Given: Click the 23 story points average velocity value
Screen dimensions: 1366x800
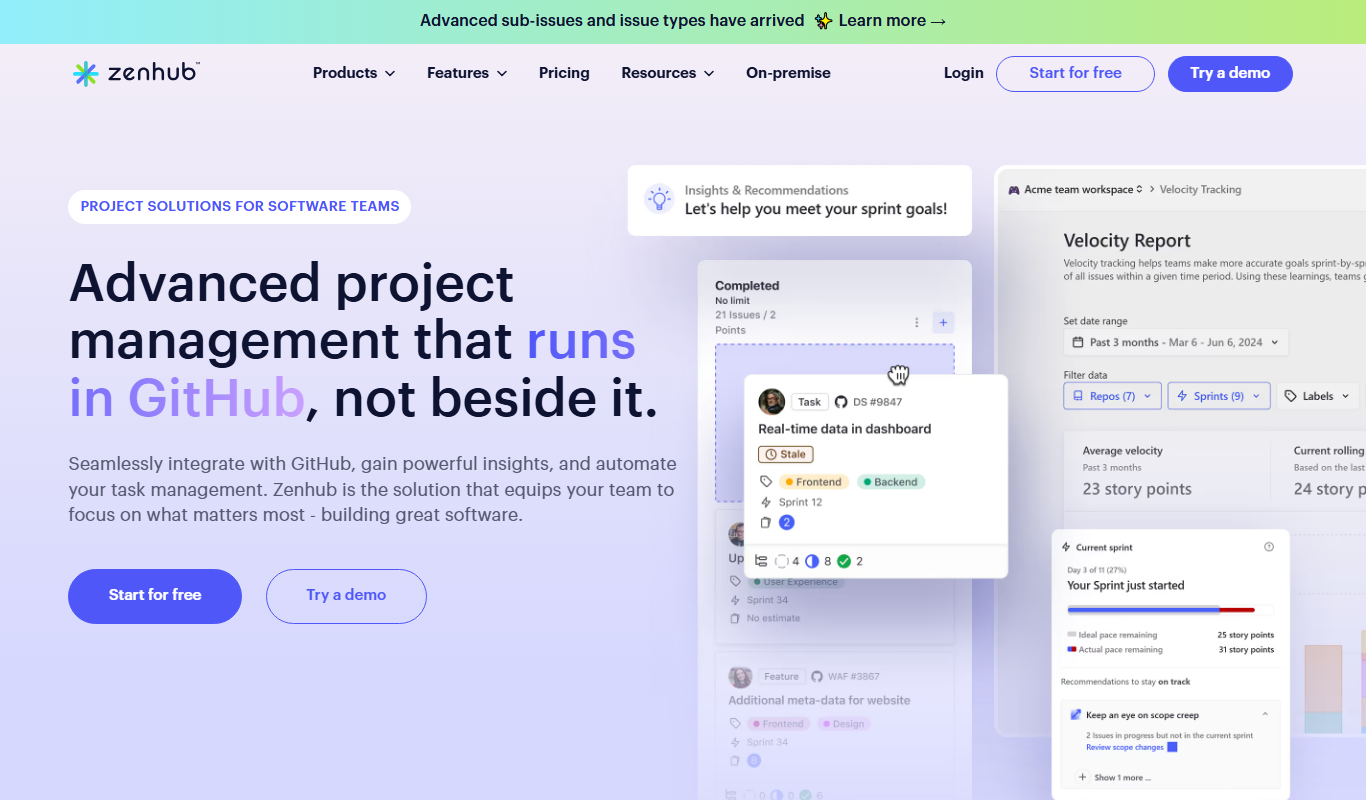Looking at the screenshot, I should coord(1137,489).
